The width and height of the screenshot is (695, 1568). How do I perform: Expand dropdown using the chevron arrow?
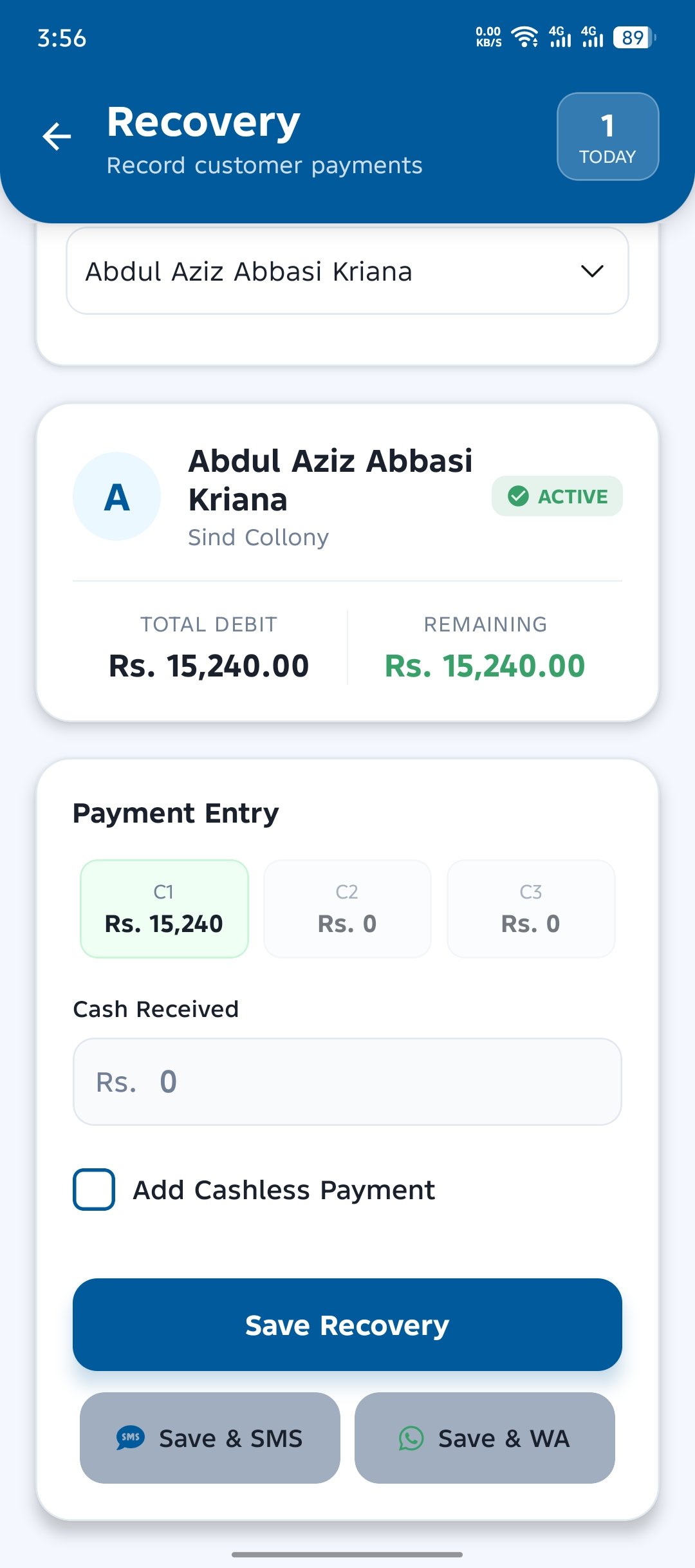pyautogui.click(x=592, y=271)
